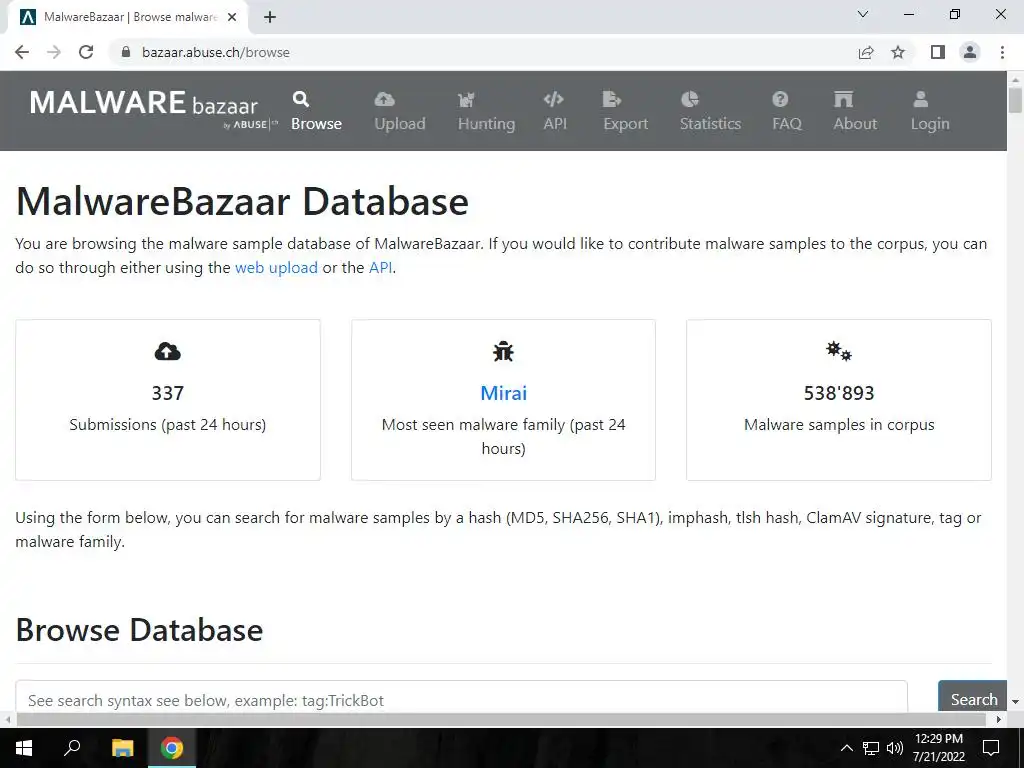The height and width of the screenshot is (768, 1024).
Task: Open the volume speaker tray icon
Action: (x=895, y=748)
